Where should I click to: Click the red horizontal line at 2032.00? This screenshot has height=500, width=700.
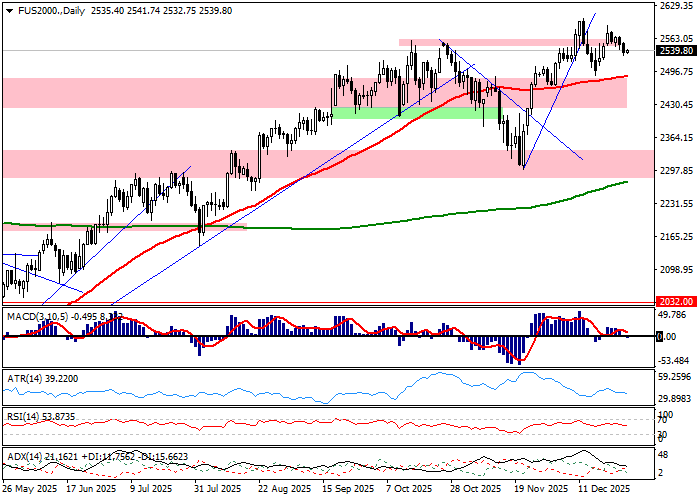pos(300,300)
